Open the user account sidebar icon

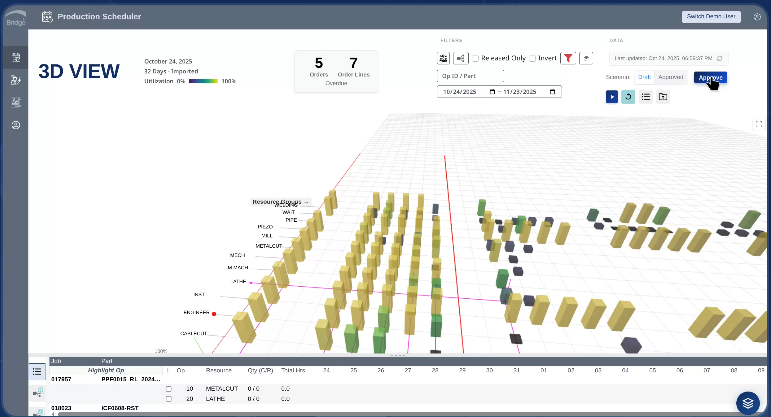tap(15, 125)
